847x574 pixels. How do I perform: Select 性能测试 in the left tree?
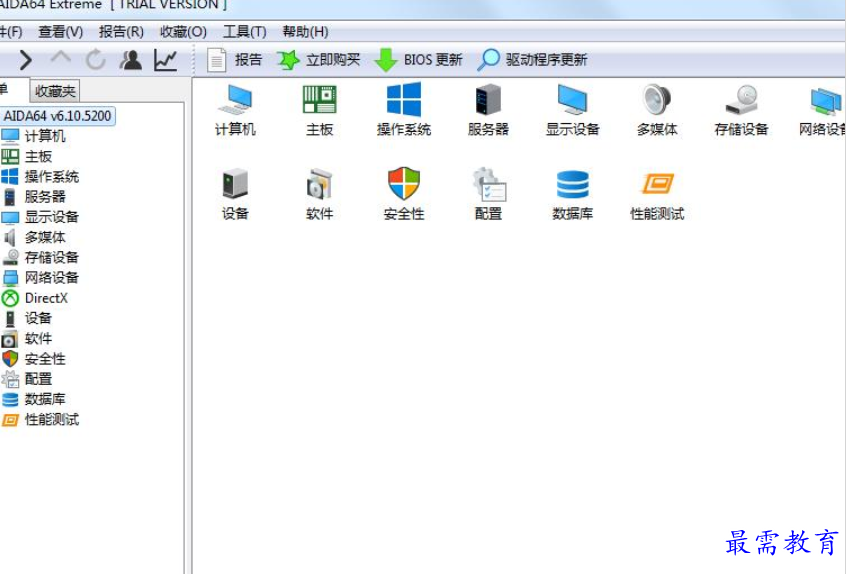click(40, 420)
